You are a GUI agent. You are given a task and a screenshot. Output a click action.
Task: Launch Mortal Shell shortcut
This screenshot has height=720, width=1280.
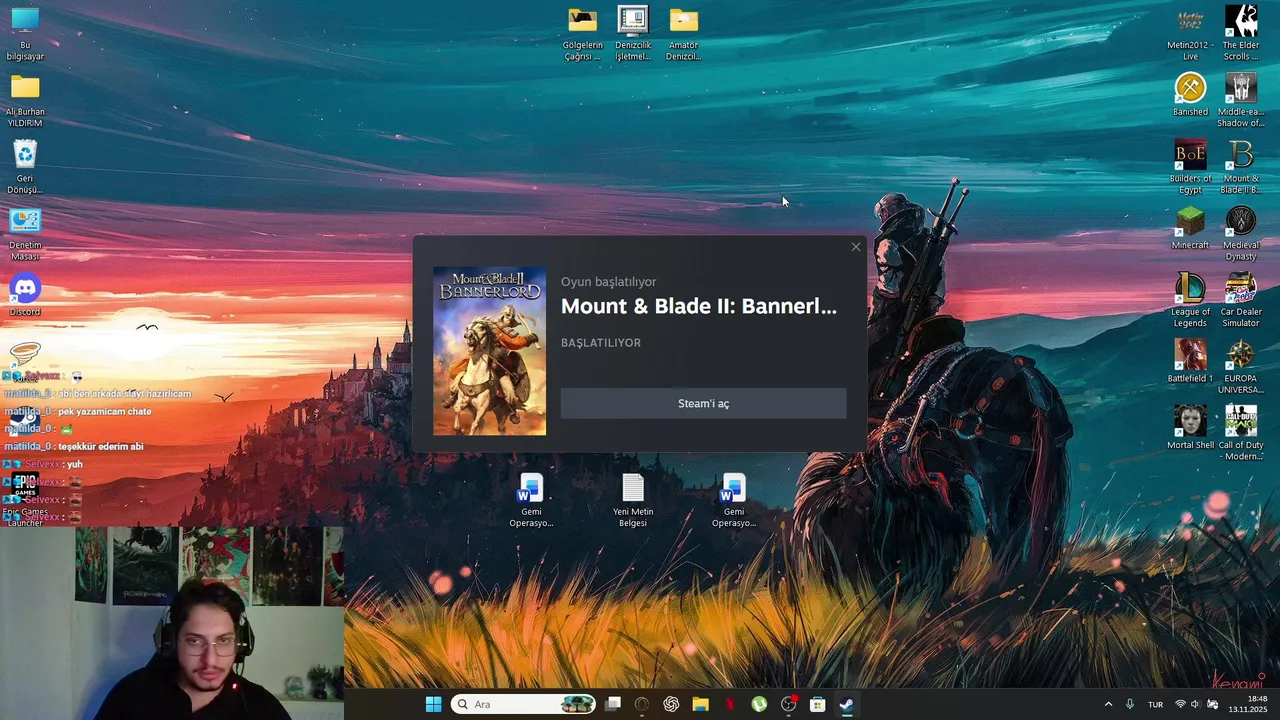(1190, 428)
